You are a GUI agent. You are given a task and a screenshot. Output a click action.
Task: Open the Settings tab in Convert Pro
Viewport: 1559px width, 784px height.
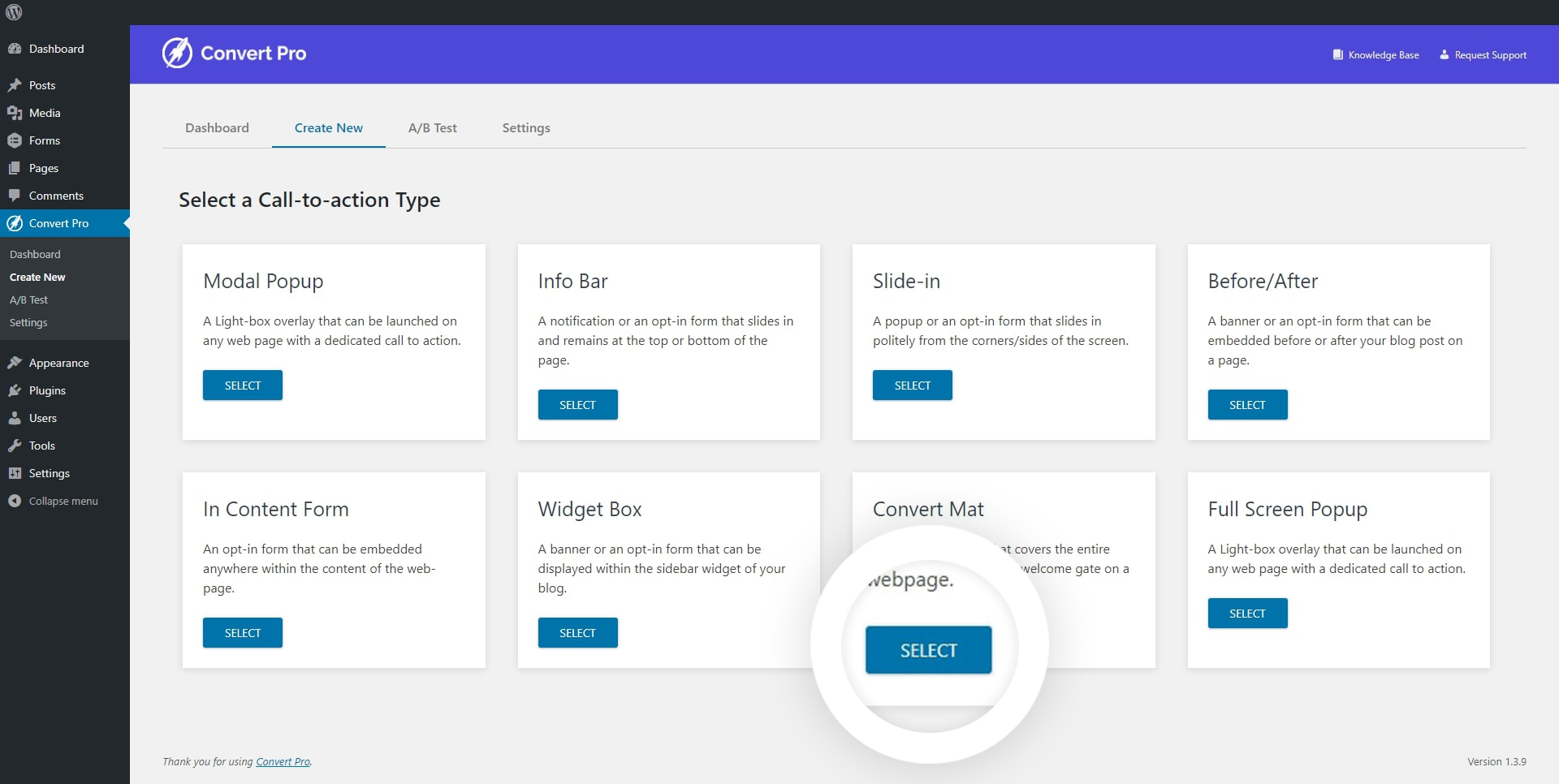526,127
